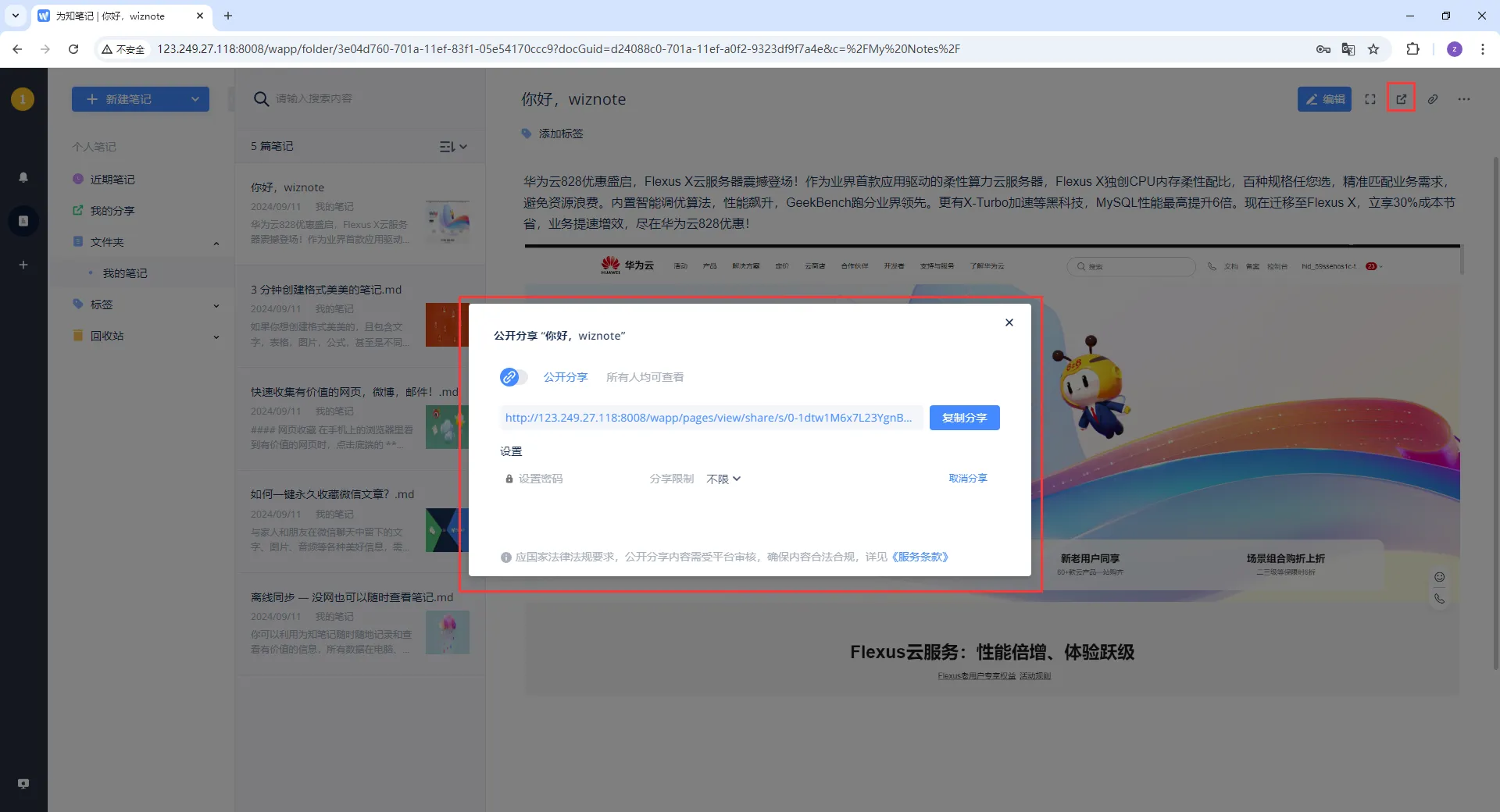Click the 新建笔记 button

pyautogui.click(x=128, y=99)
